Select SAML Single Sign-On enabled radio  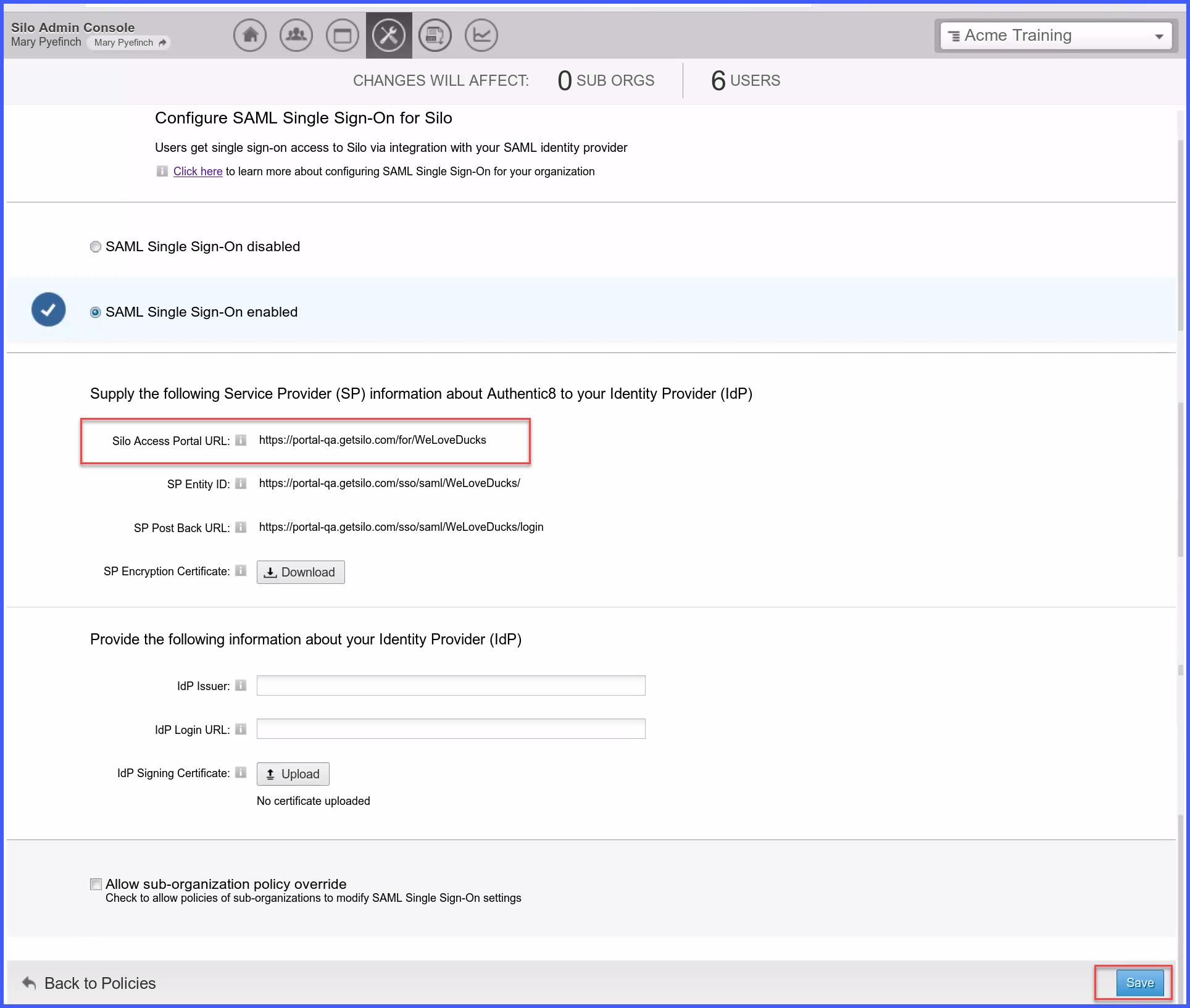(x=96, y=312)
